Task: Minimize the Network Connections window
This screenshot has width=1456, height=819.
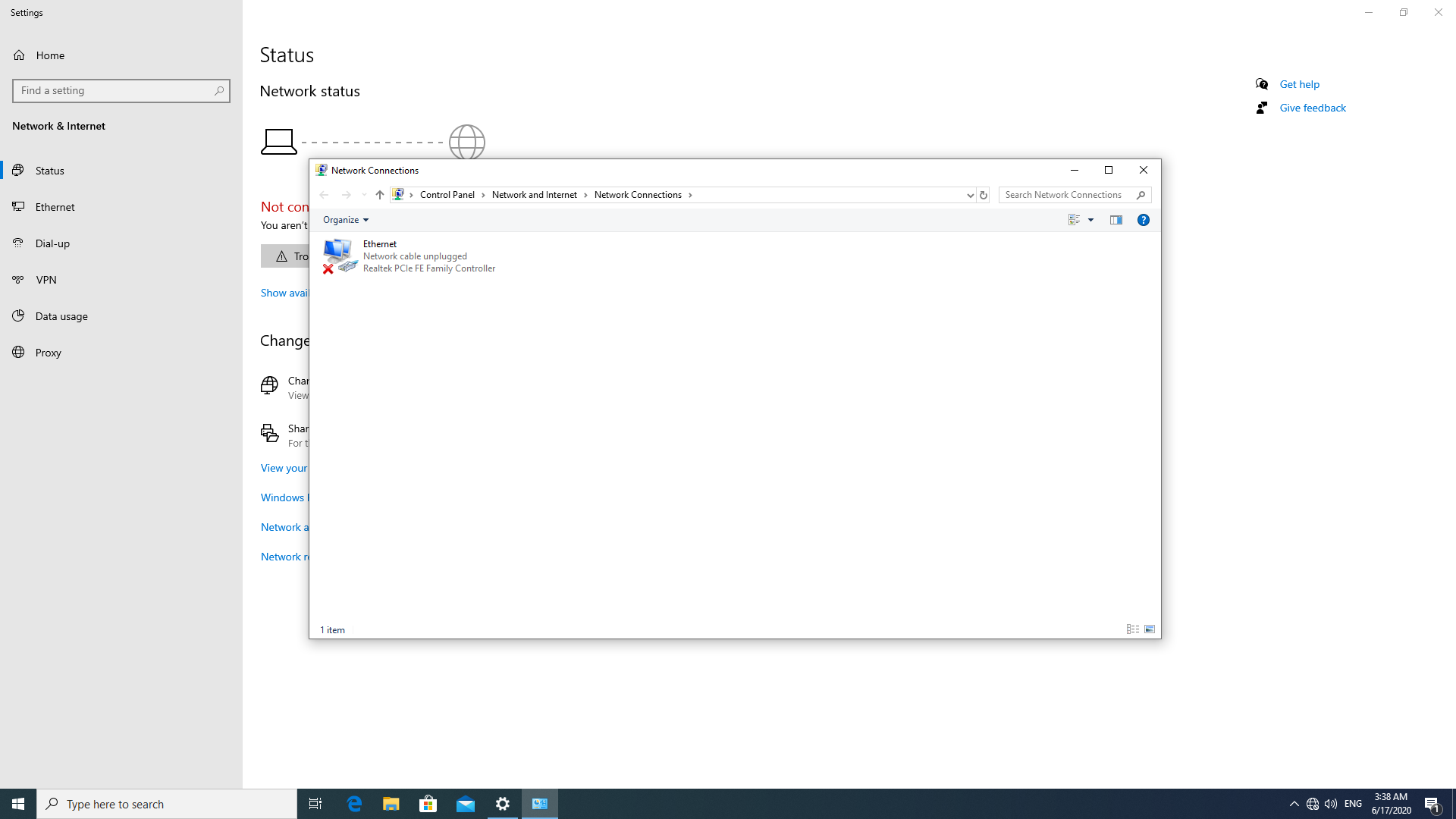Action: click(1074, 170)
